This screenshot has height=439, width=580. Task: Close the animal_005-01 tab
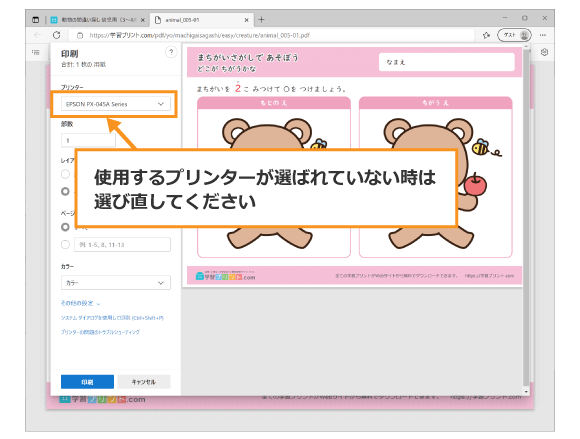(247, 20)
